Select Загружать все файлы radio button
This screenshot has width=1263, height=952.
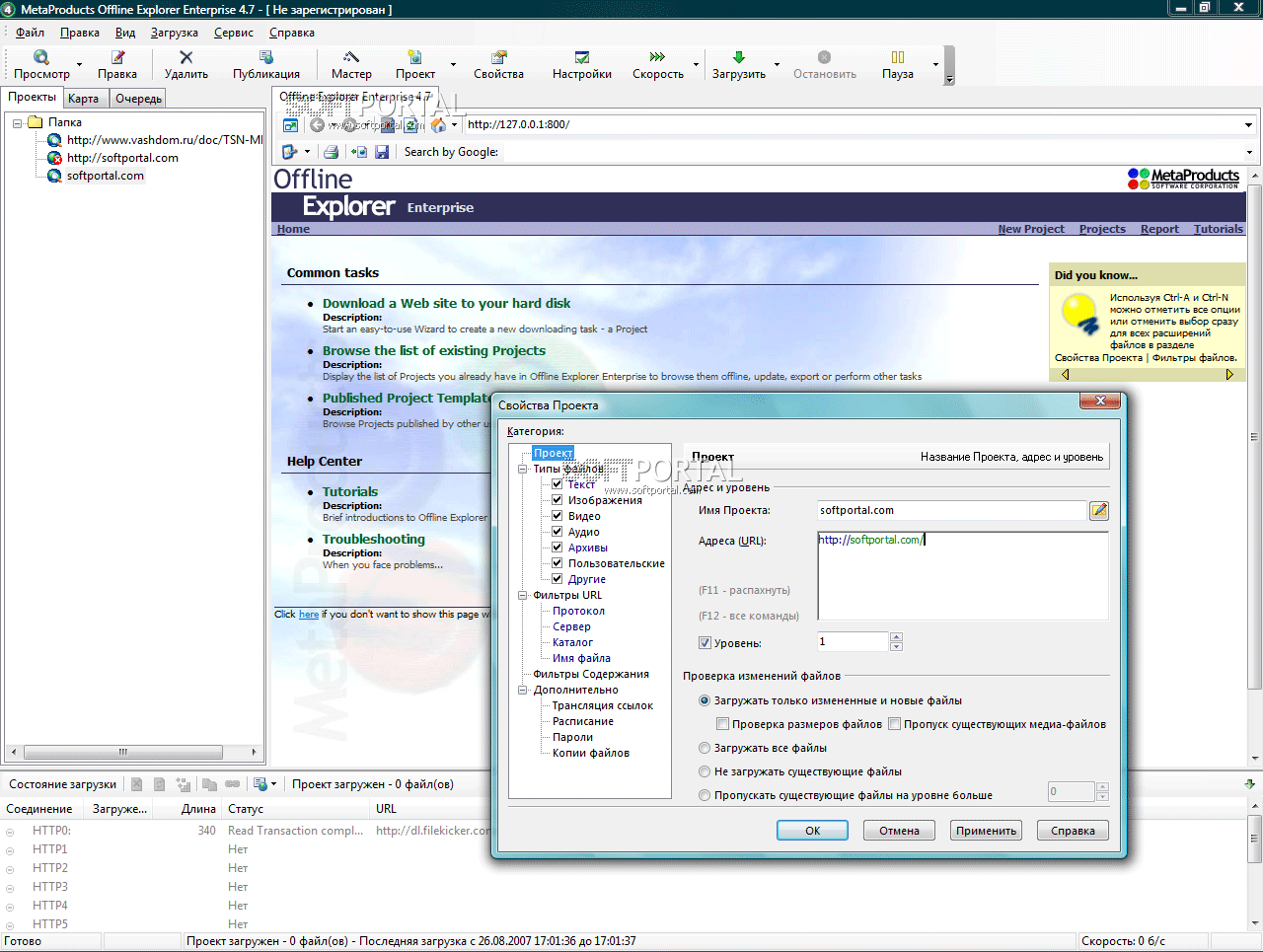[705, 748]
